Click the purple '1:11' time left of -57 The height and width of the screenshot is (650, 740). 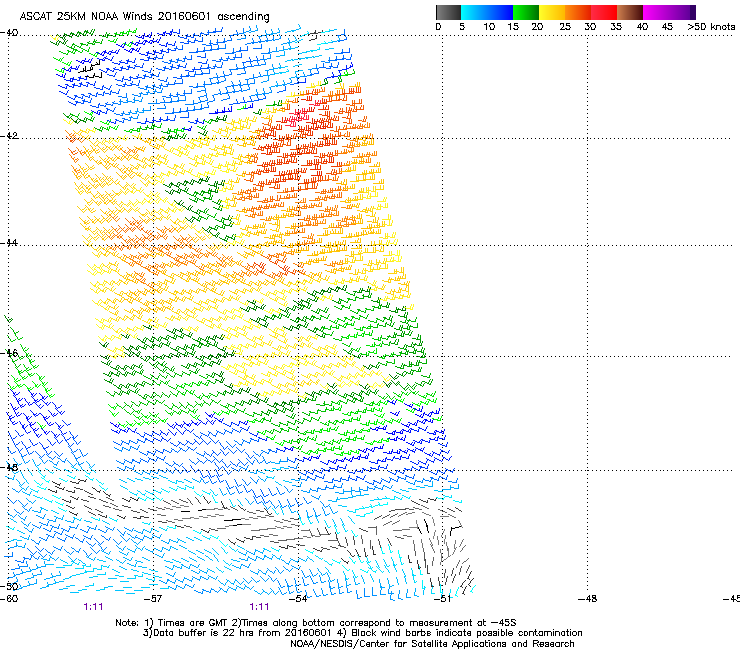93,607
